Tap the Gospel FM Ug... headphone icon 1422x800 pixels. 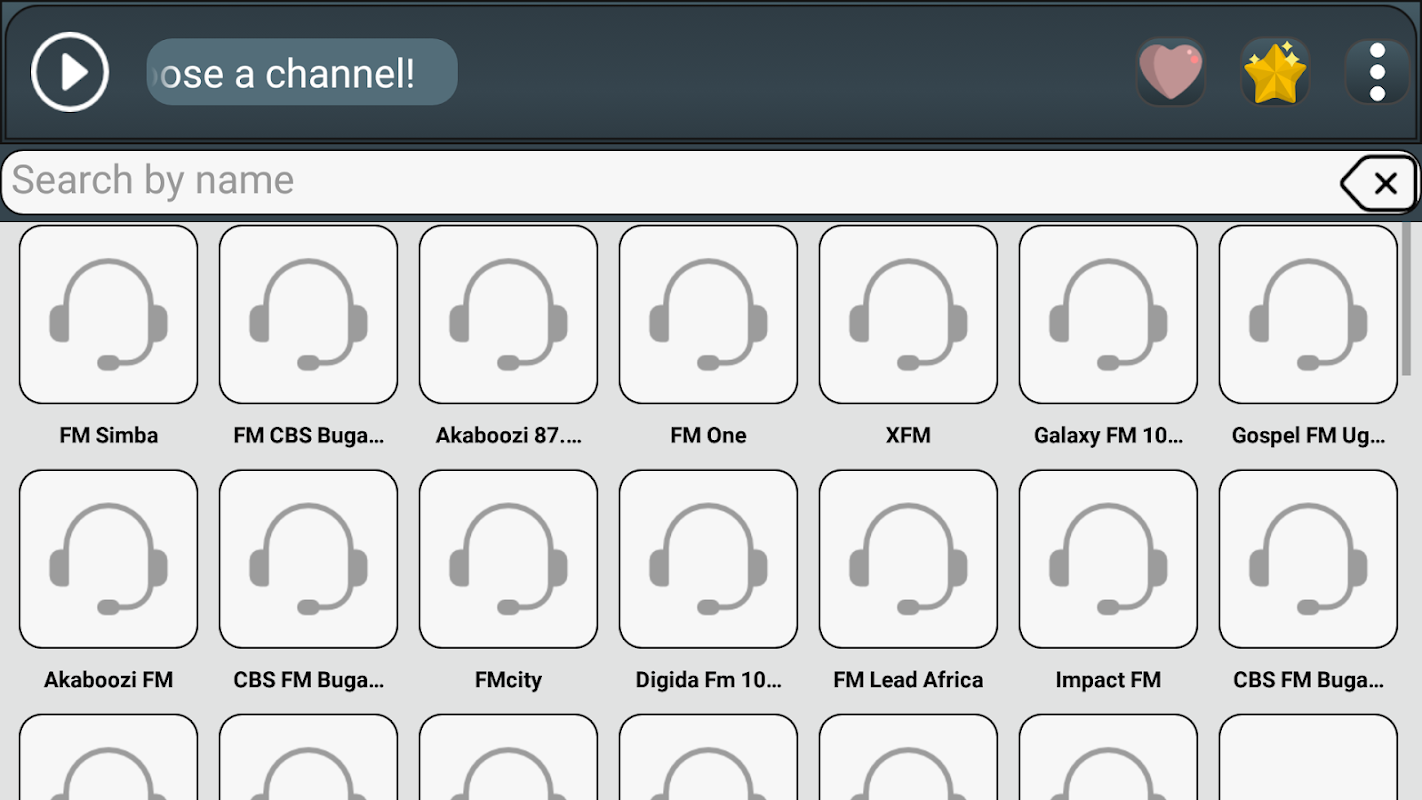[1309, 315]
